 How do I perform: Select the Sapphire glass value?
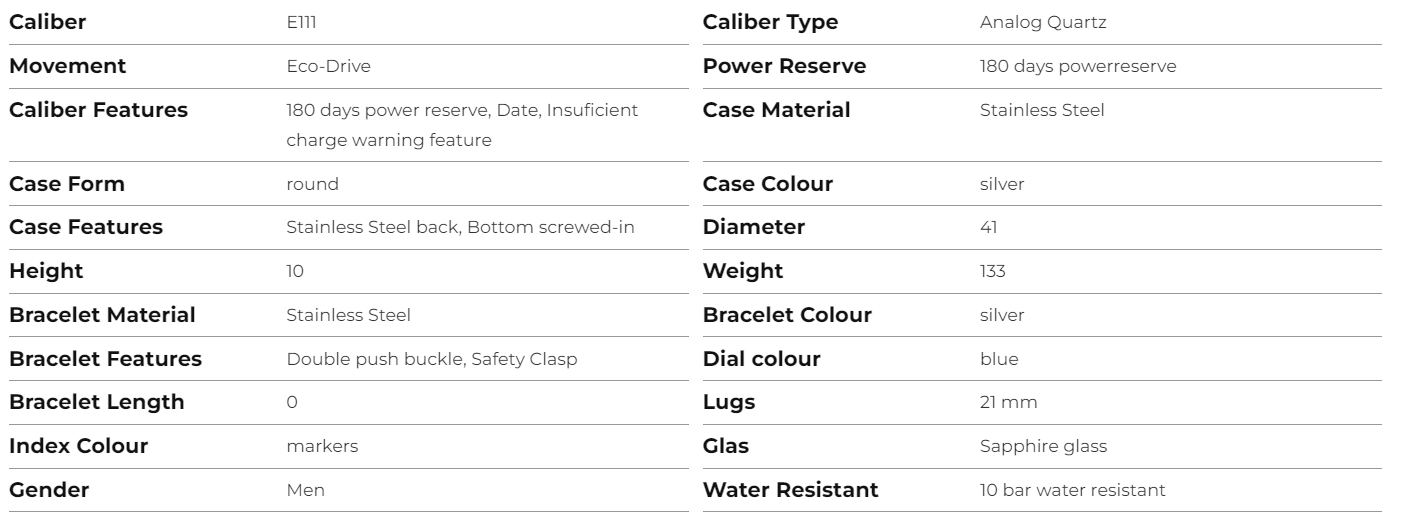coord(1043,447)
